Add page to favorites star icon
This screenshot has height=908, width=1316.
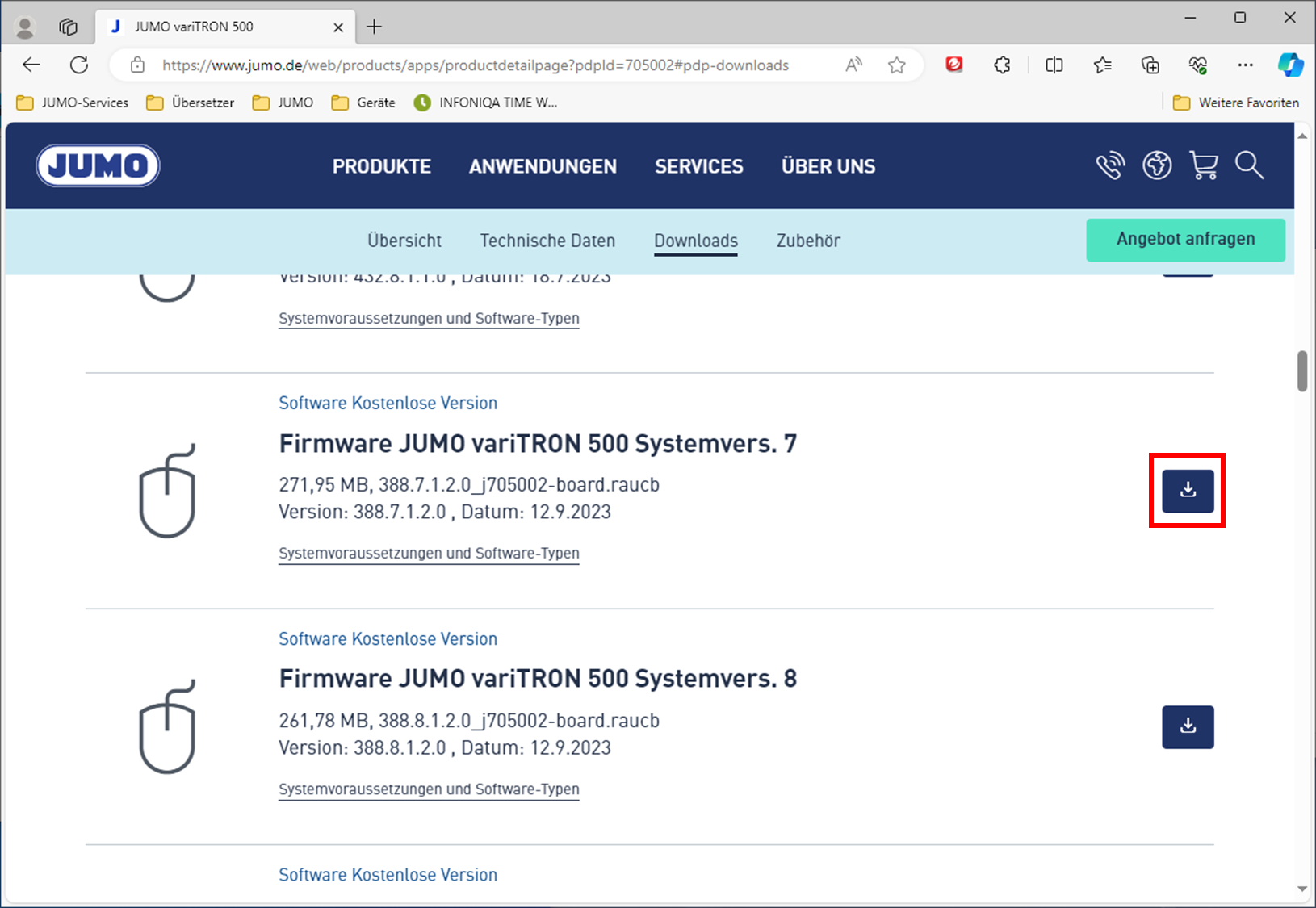[896, 65]
